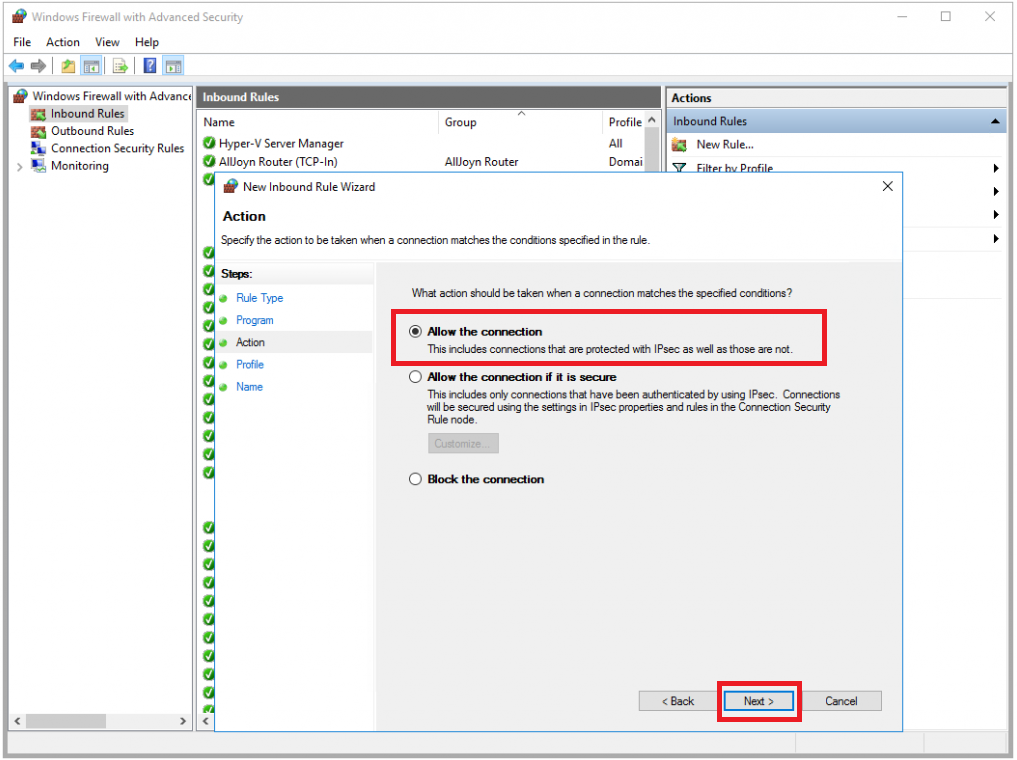Select the current Action step
Viewport: 1017px width, 760px height.
pos(250,342)
